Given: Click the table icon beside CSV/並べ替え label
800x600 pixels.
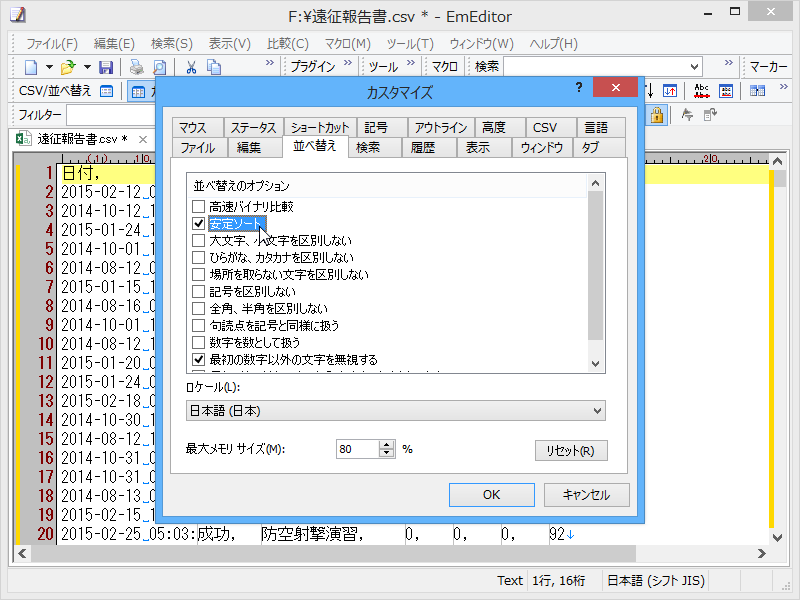Looking at the screenshot, I should [x=106, y=91].
